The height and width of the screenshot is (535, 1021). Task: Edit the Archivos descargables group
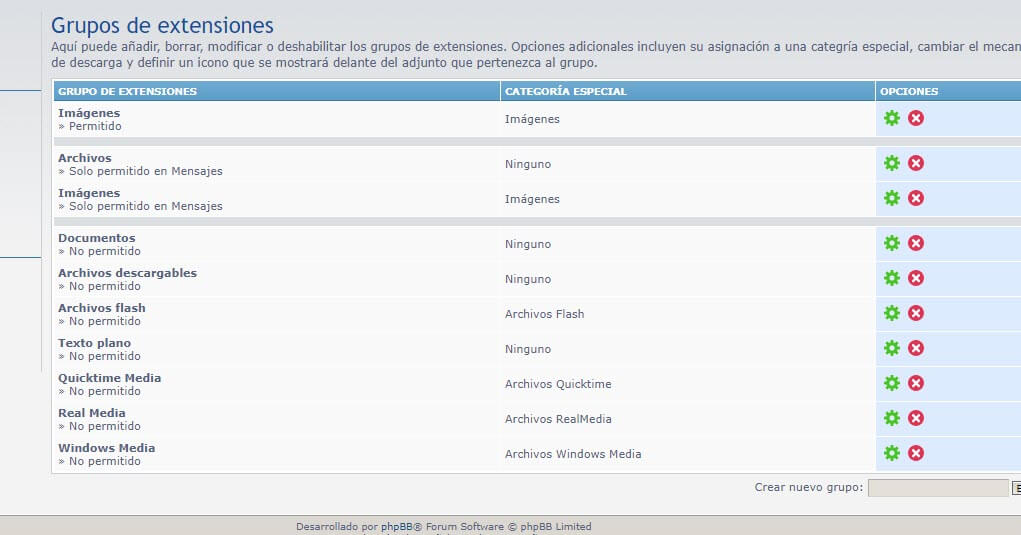(892, 278)
